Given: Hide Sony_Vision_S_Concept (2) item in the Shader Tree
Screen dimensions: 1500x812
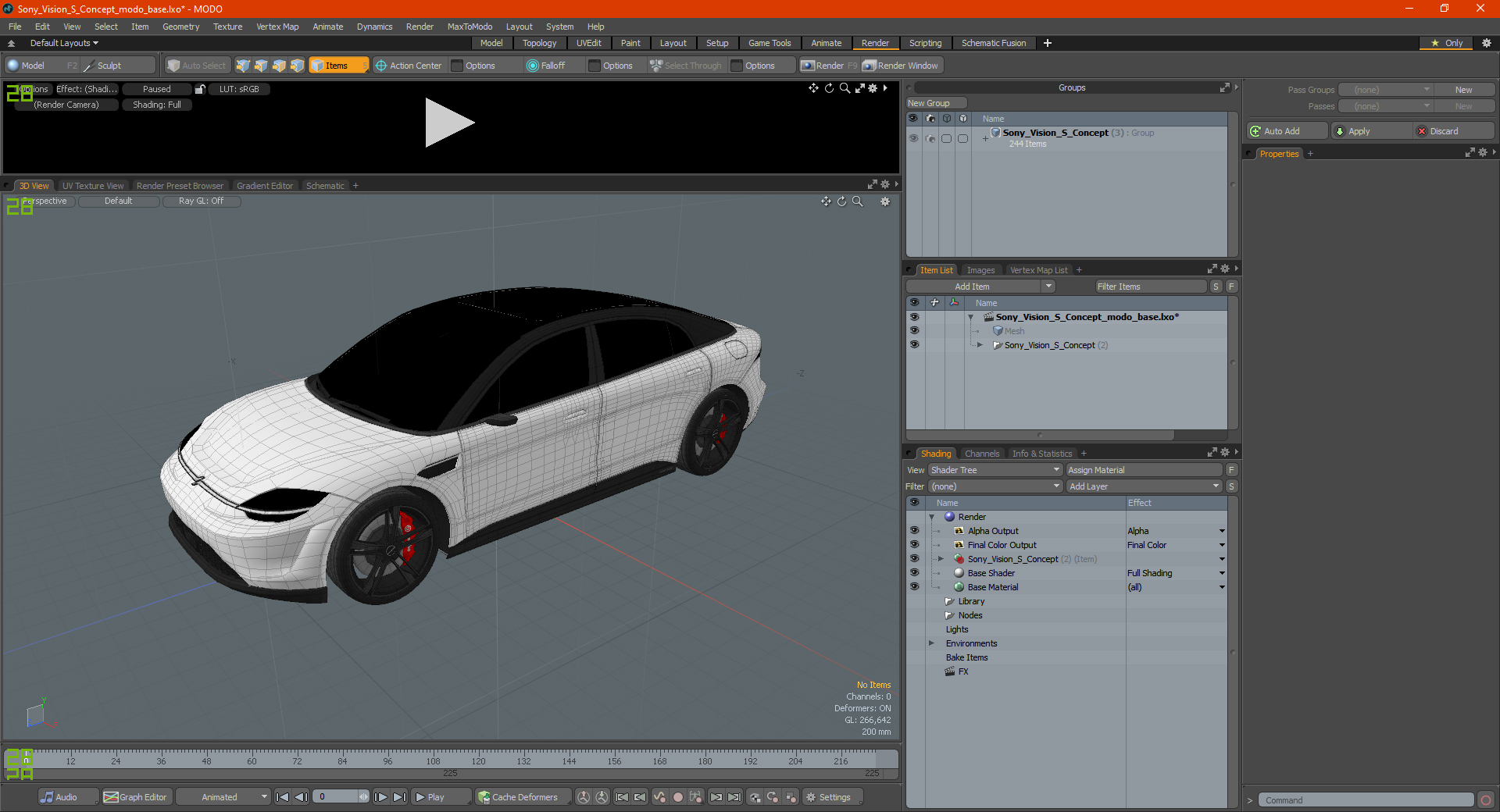Looking at the screenshot, I should click(914, 559).
